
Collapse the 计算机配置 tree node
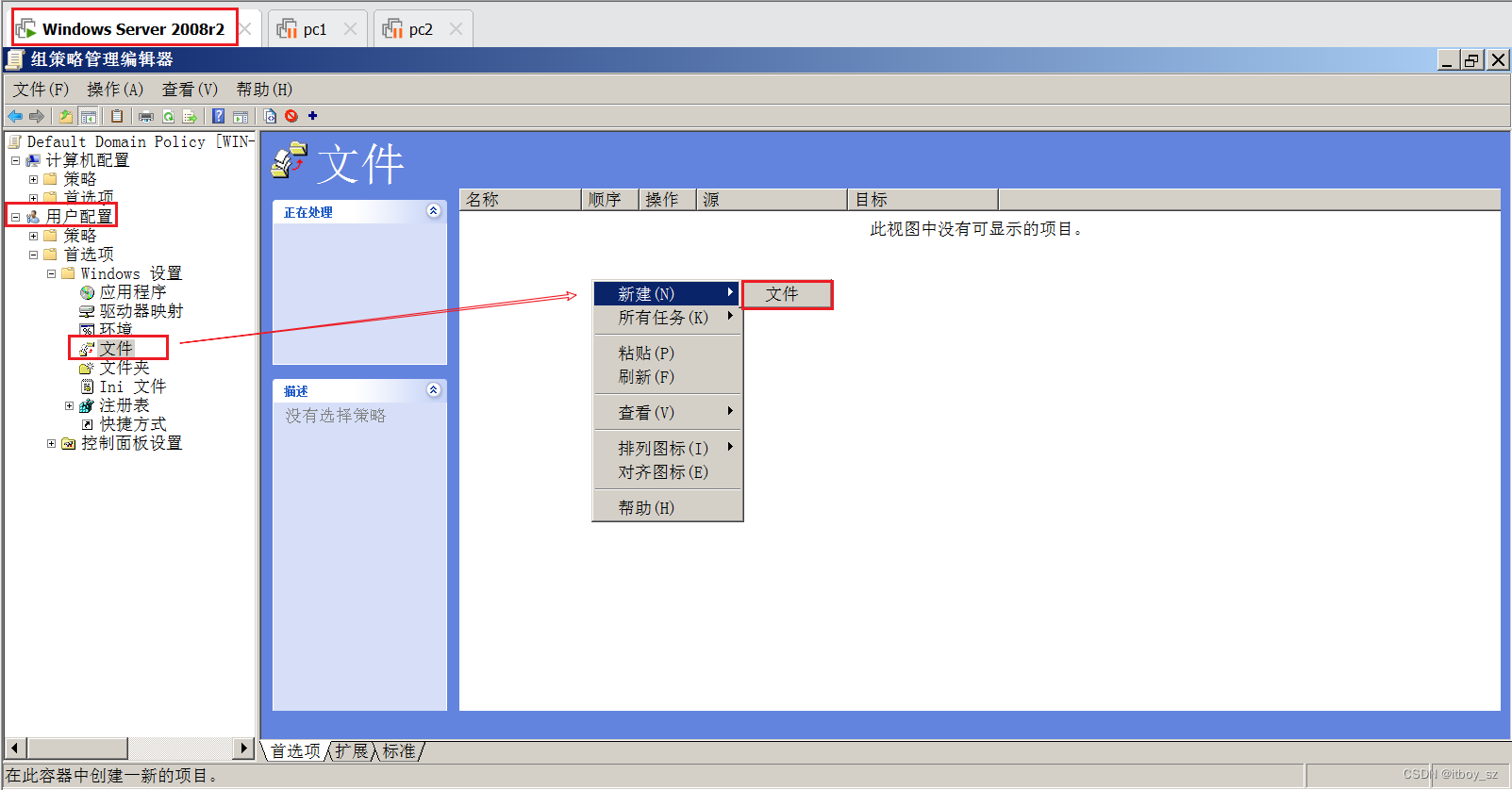tap(15, 161)
